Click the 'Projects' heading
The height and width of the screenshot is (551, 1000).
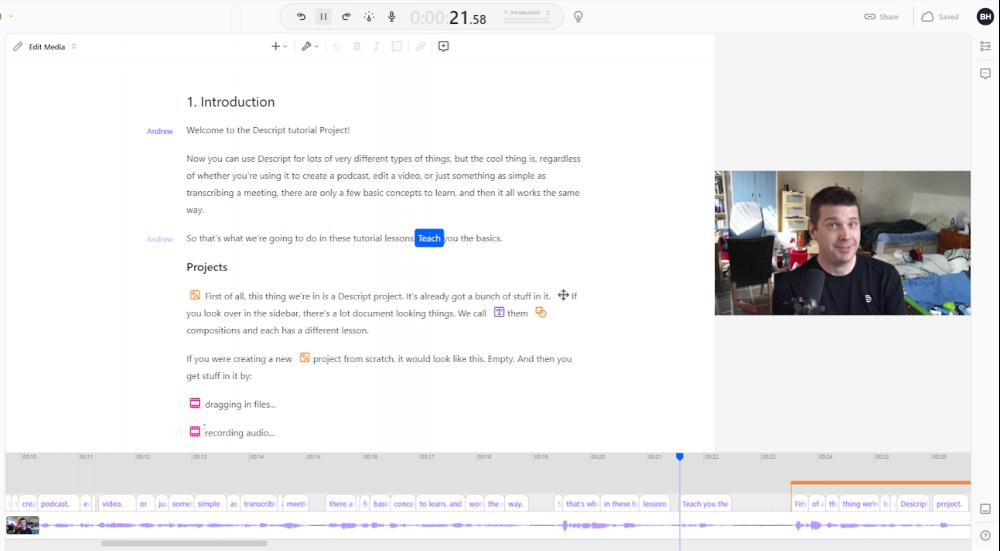pos(207,267)
